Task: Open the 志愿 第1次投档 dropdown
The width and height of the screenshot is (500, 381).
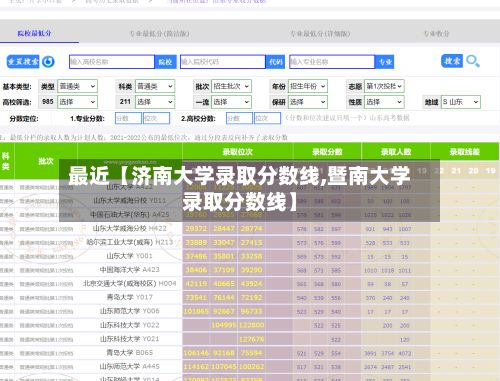Action: click(x=384, y=87)
